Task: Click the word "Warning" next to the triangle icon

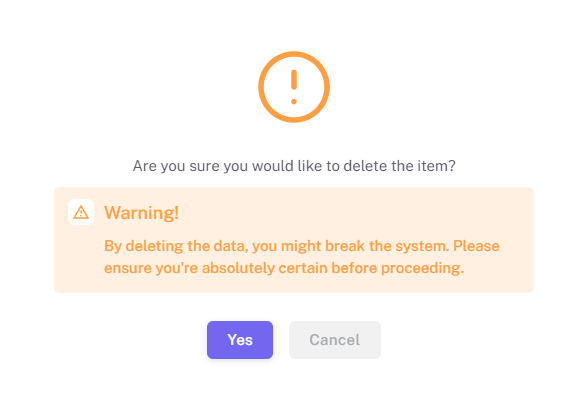Action: pos(139,213)
